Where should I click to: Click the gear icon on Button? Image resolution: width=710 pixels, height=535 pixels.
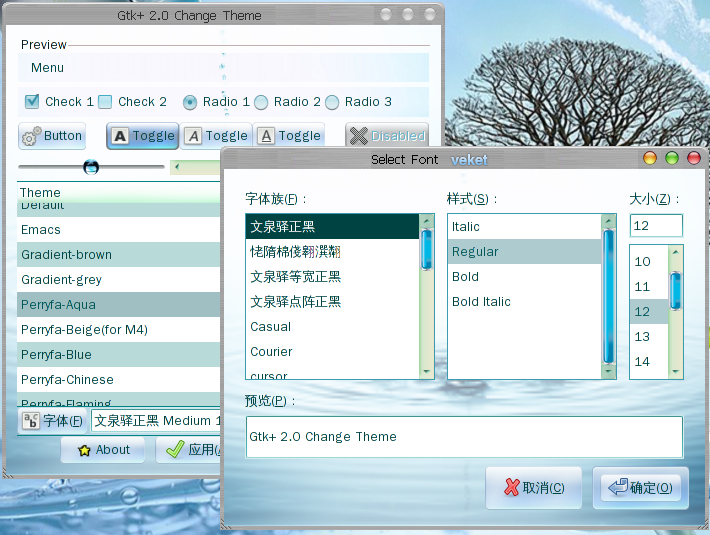click(31, 136)
